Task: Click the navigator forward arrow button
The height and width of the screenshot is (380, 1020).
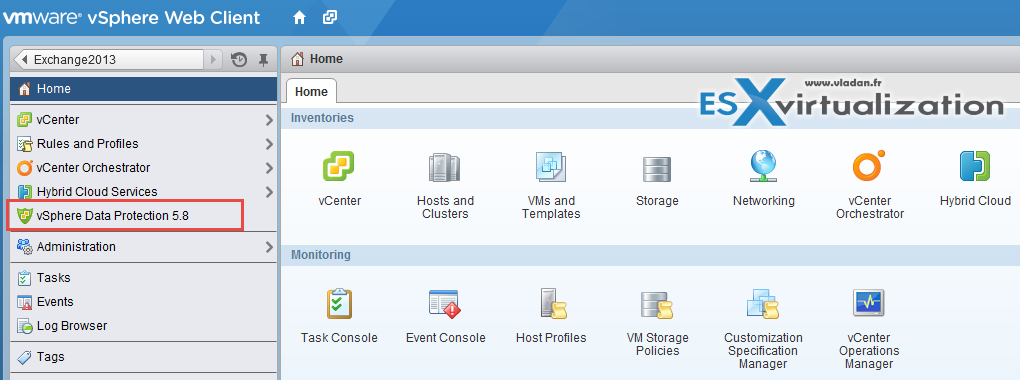Action: [213, 60]
